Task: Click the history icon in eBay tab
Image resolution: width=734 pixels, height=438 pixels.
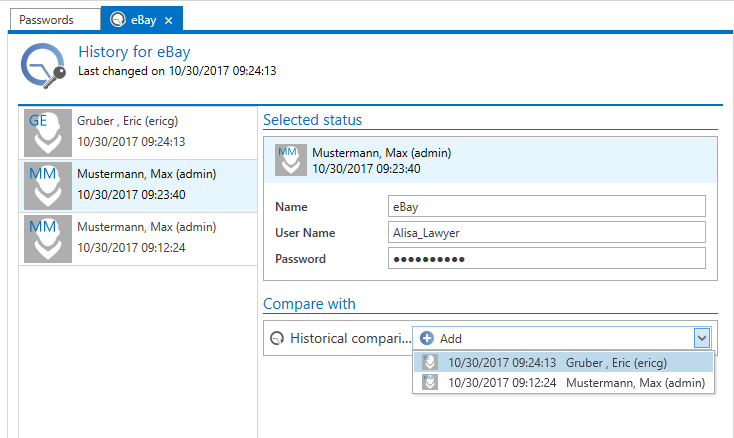Action: click(118, 20)
